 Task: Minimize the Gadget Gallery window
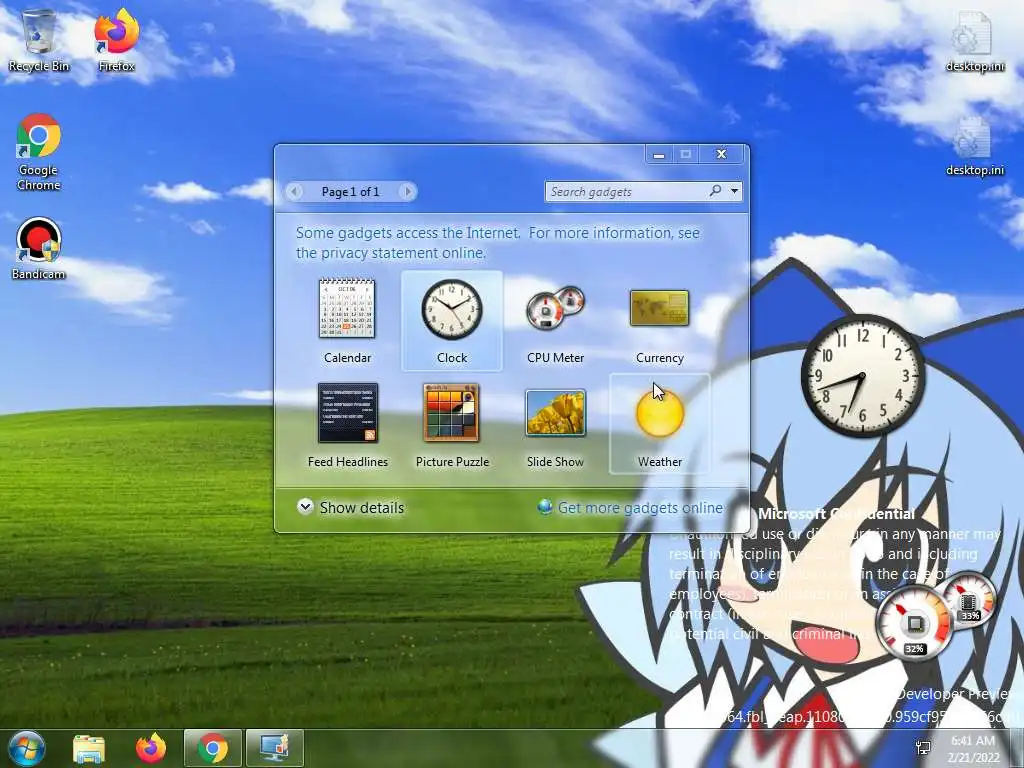point(659,154)
